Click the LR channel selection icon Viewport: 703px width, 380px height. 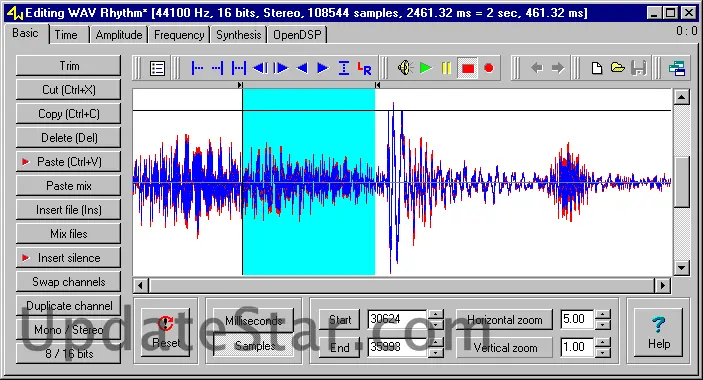point(364,68)
